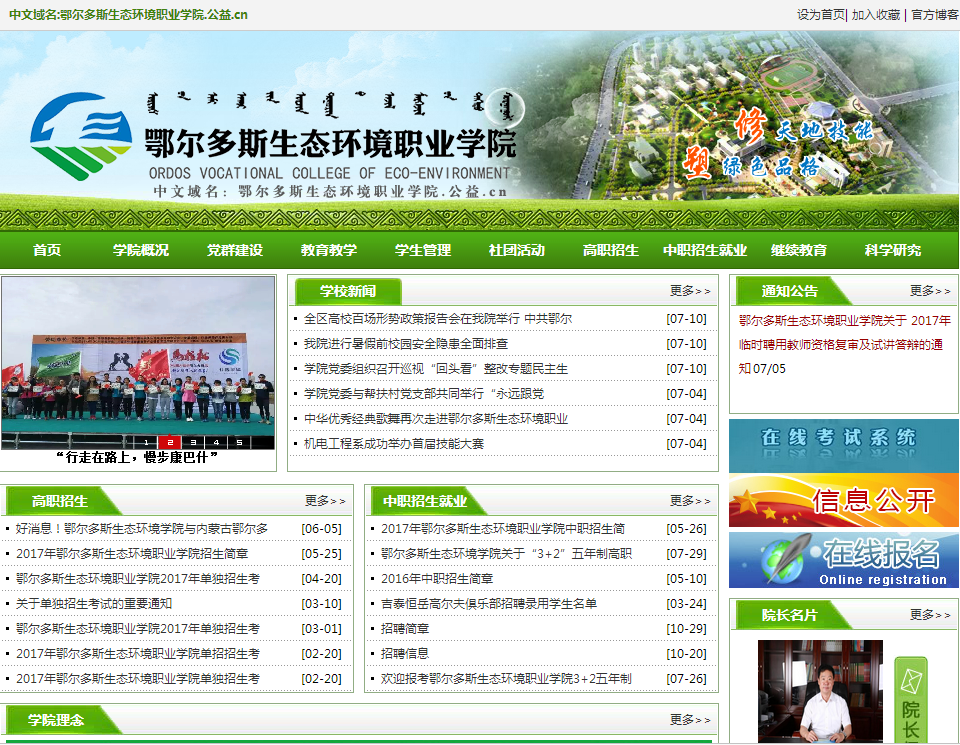Switch slideshow to slide 1
Viewport: 960px width, 745px height.
tap(147, 442)
